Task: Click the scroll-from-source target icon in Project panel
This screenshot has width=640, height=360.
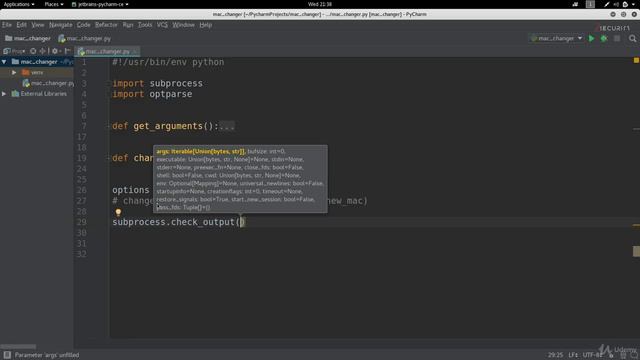Action: 33,51
